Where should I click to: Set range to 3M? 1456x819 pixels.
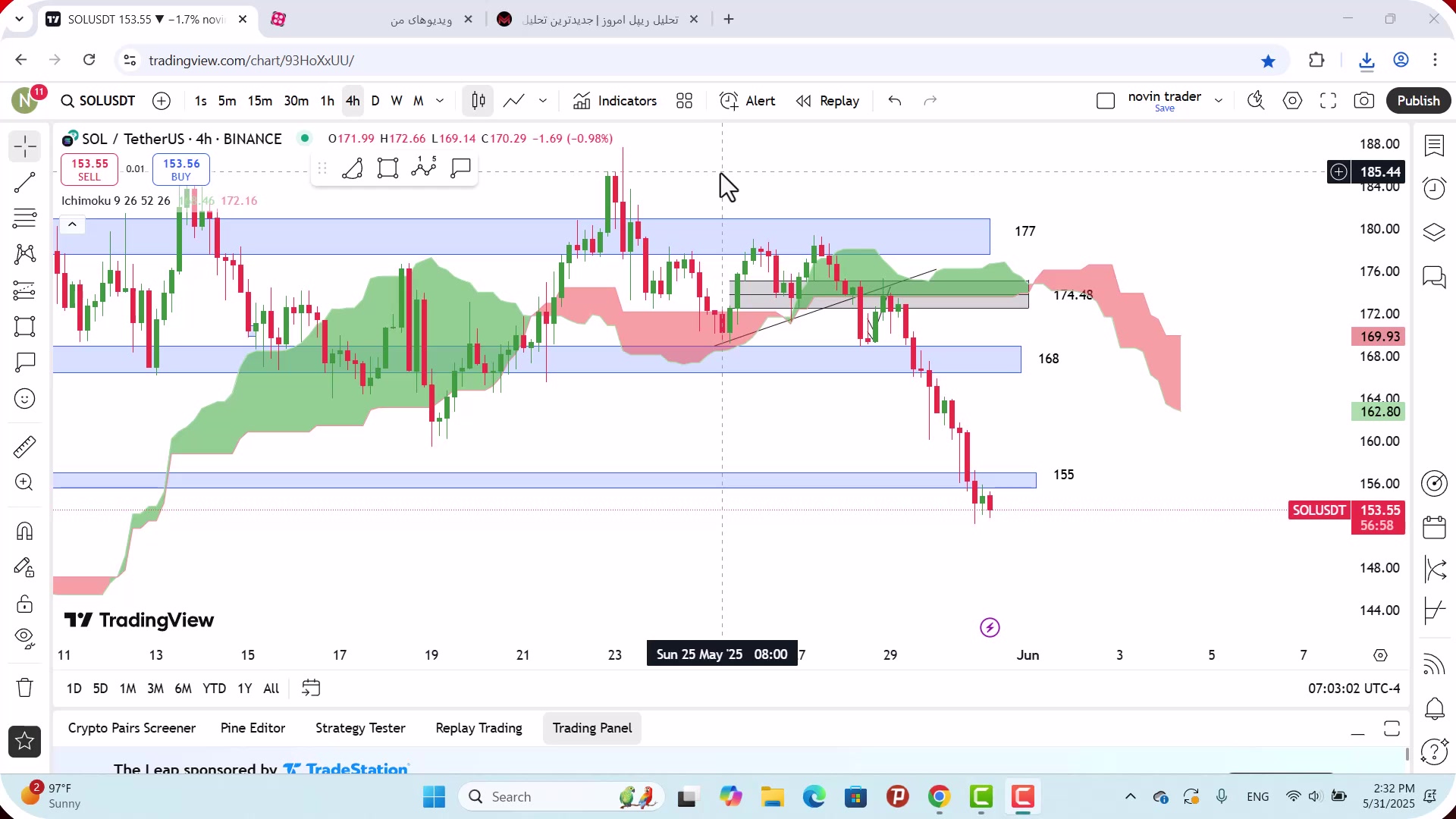[x=155, y=689]
